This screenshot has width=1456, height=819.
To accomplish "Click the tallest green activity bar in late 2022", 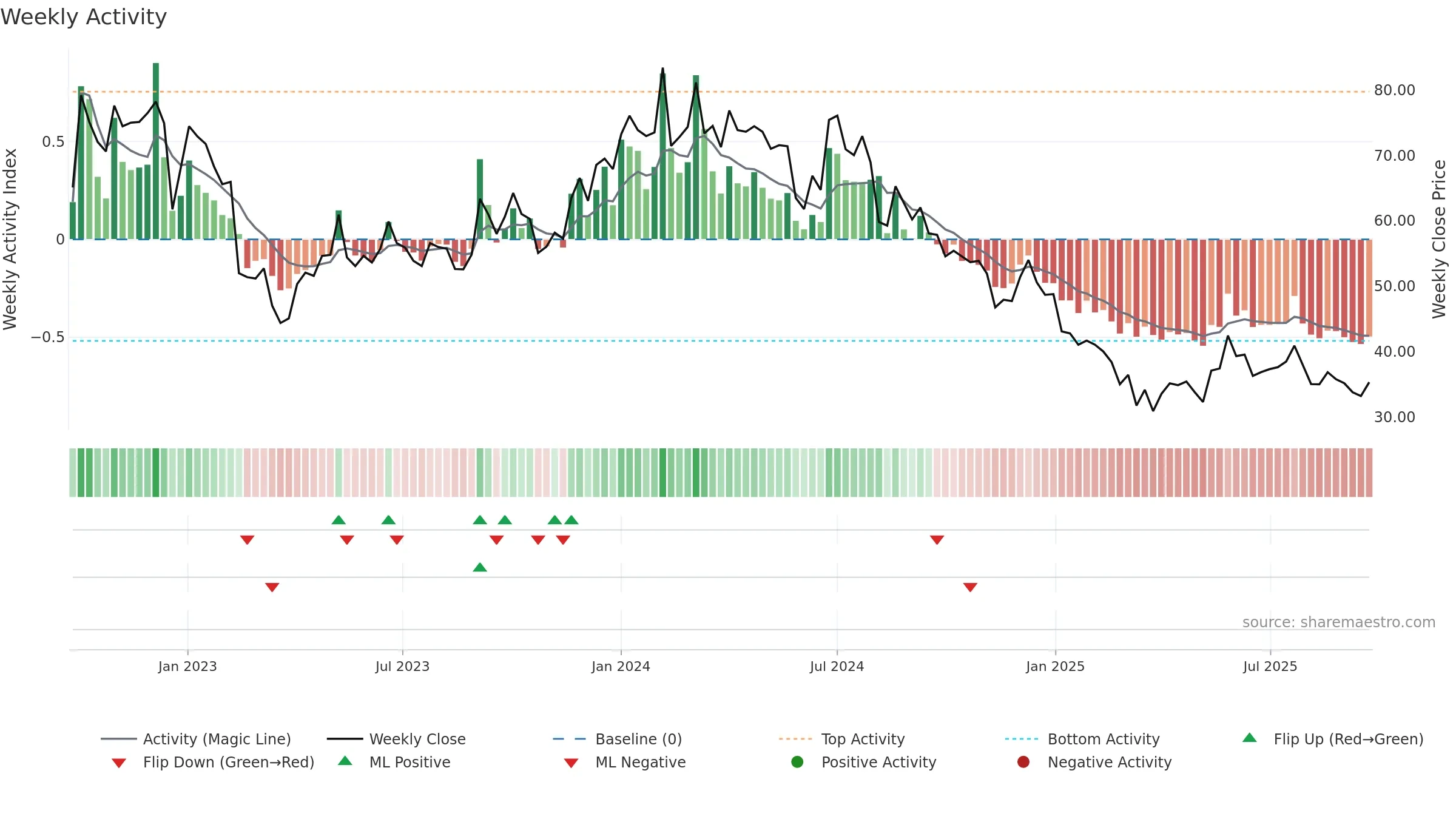I will click(156, 151).
